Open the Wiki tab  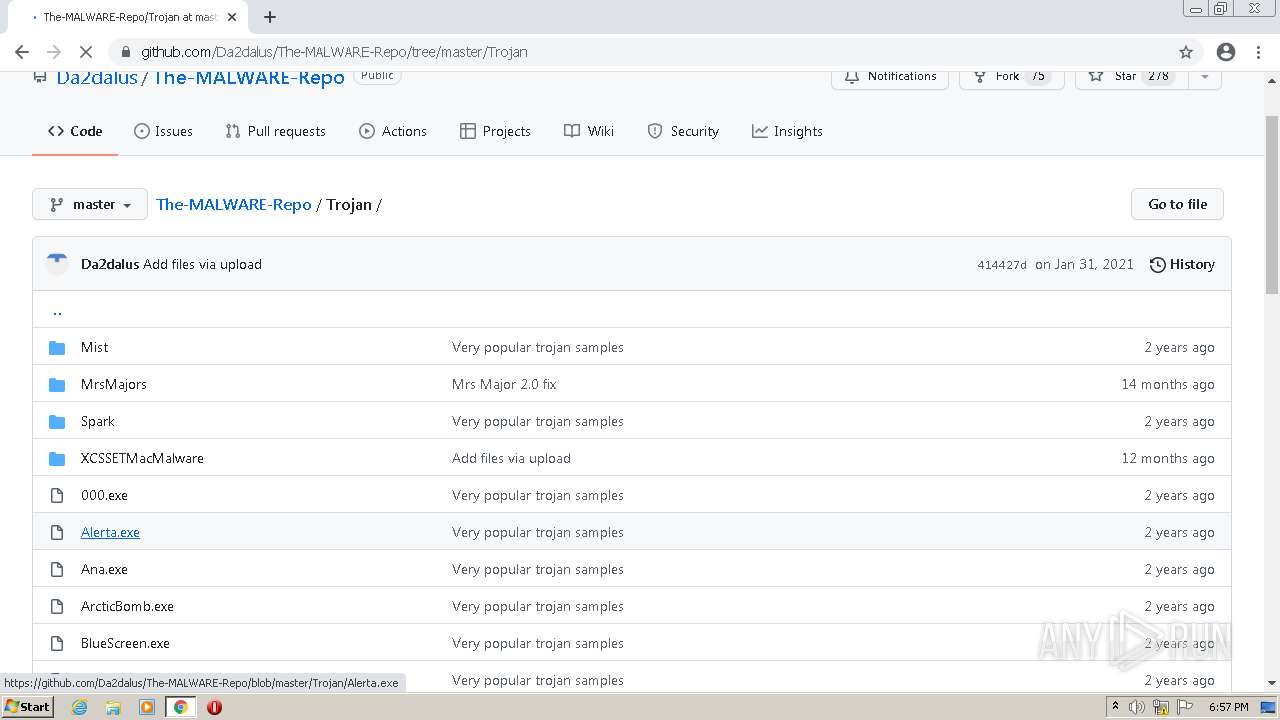589,131
